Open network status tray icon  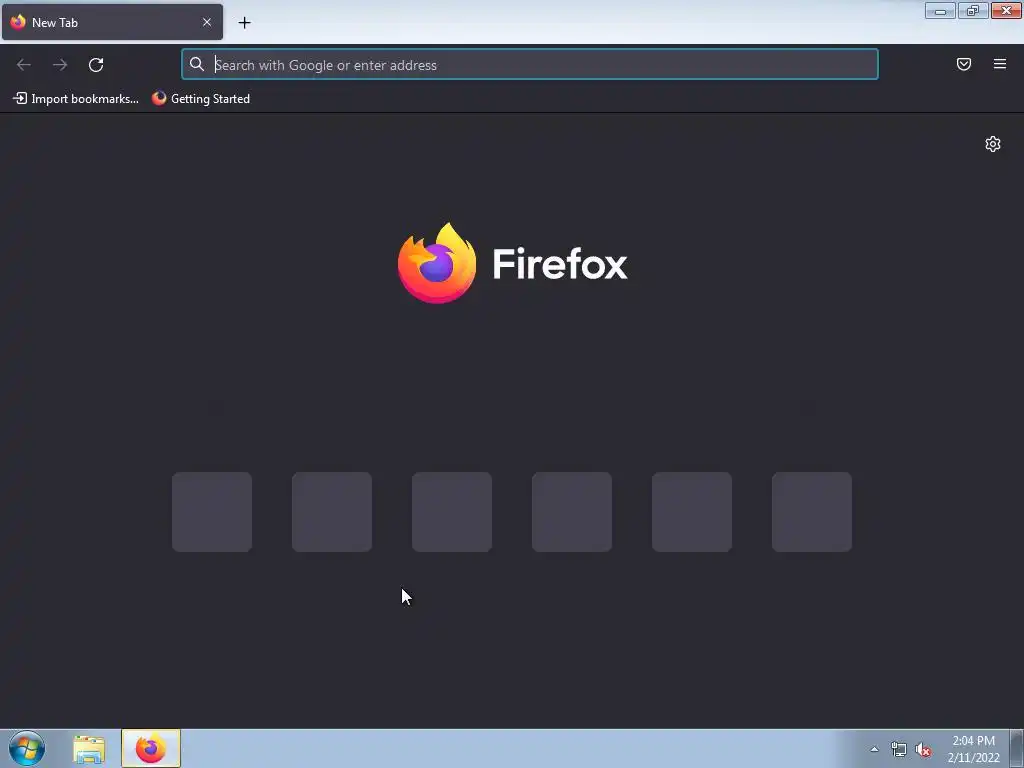pos(899,749)
